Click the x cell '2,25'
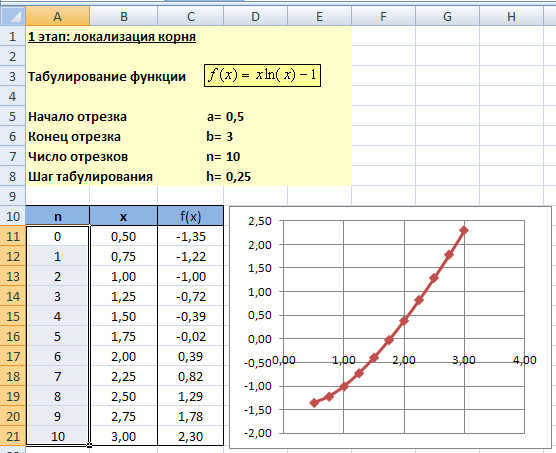This screenshot has width=556, height=453. [x=123, y=376]
